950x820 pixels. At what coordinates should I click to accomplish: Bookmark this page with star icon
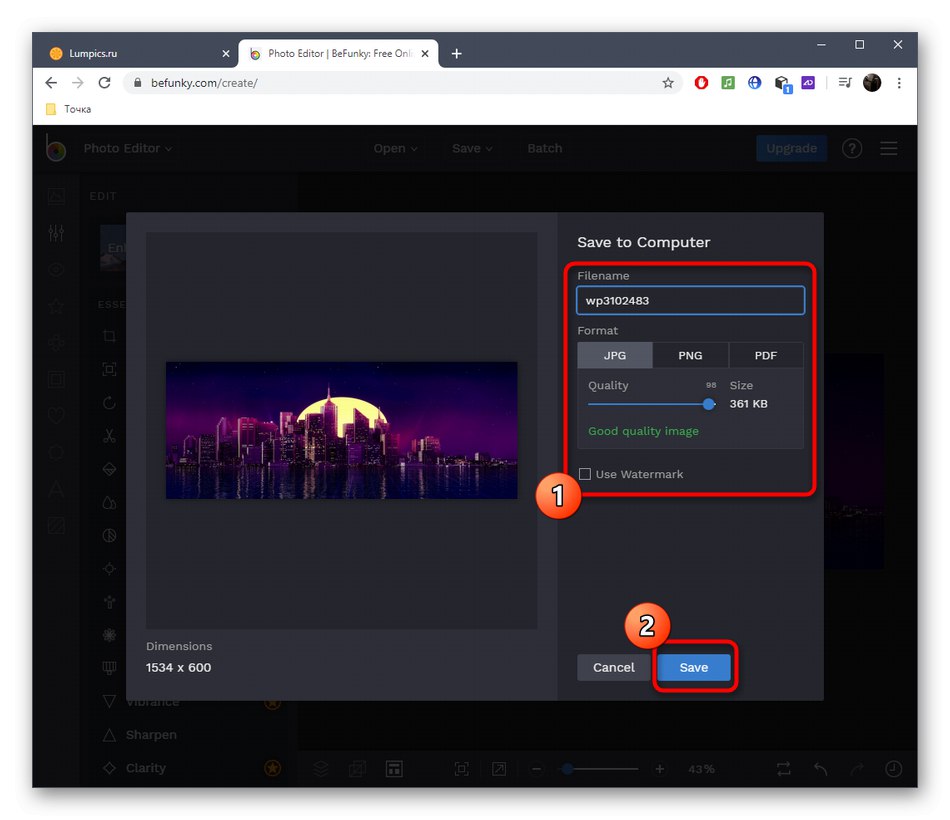coord(668,83)
